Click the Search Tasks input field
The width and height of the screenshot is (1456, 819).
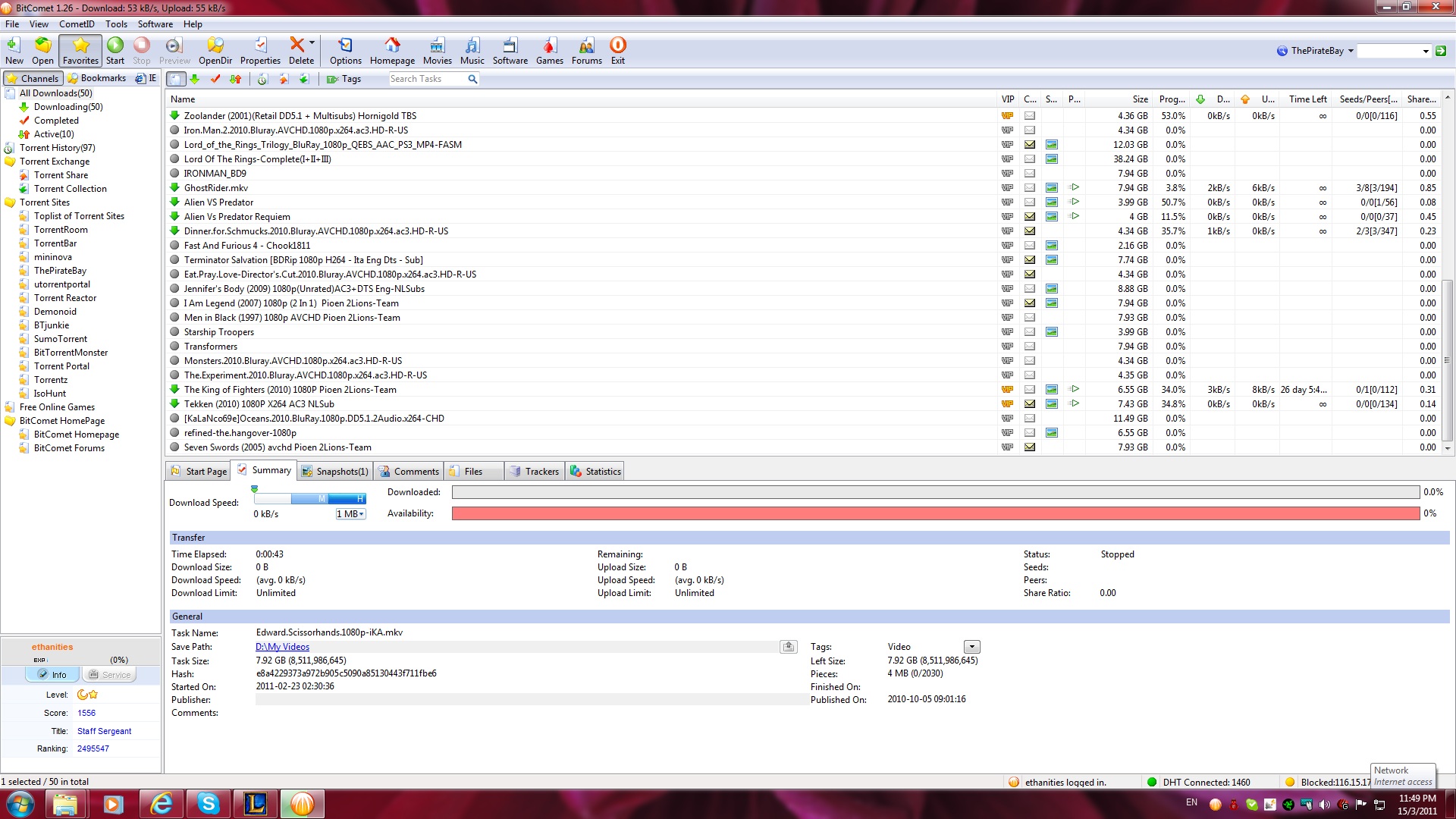click(427, 79)
